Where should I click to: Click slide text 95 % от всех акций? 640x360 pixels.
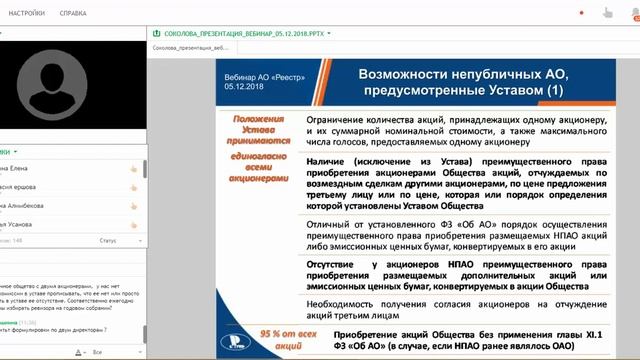288,340
